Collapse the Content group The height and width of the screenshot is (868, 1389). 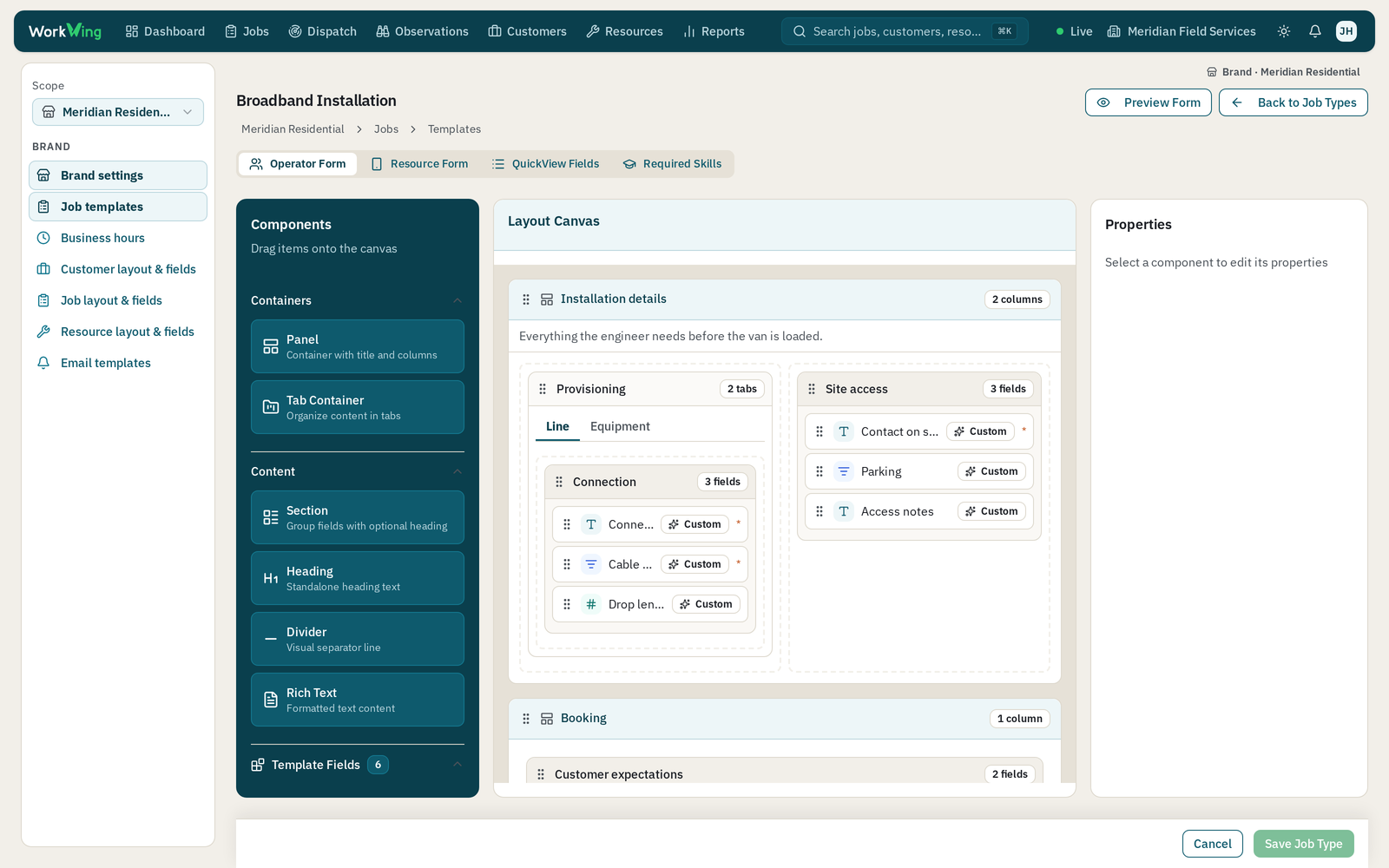pyautogui.click(x=458, y=471)
